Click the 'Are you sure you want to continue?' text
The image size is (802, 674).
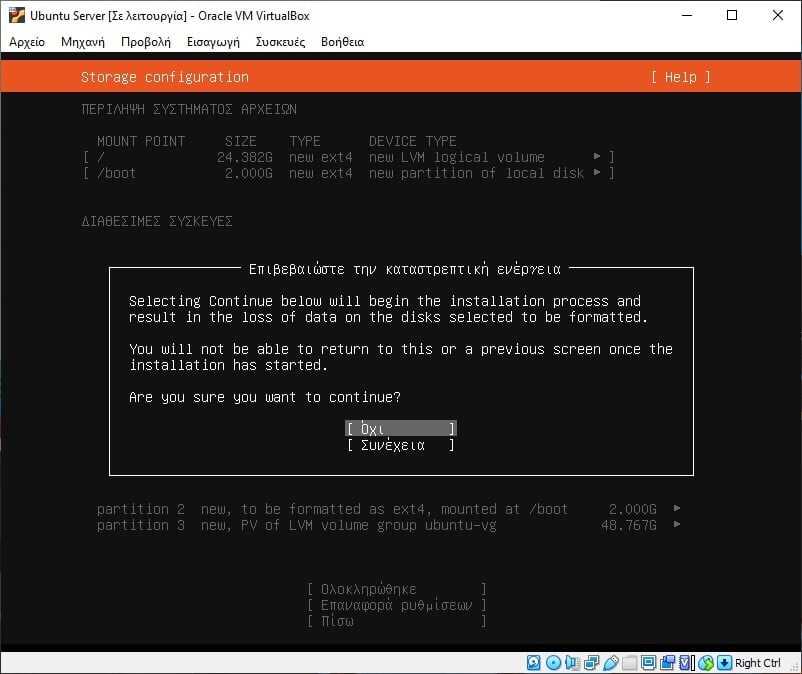click(x=265, y=397)
